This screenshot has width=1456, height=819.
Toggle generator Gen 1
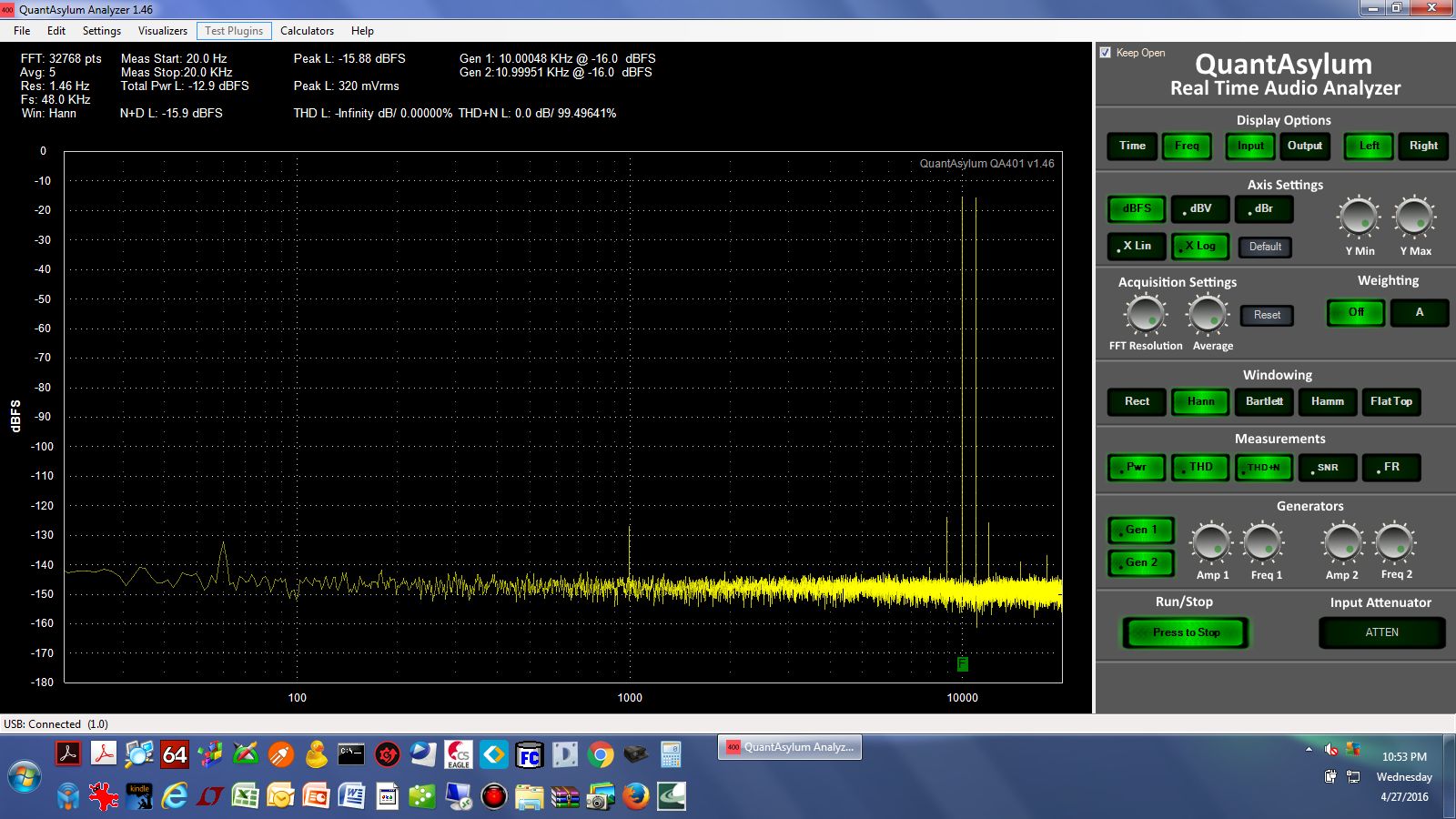pyautogui.click(x=1141, y=530)
